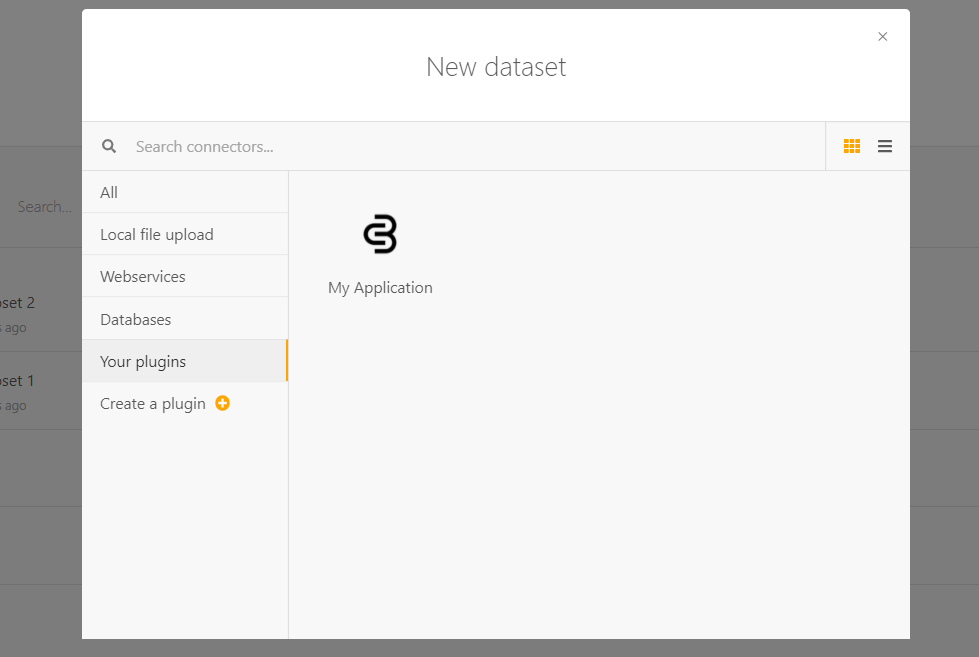Click the My Application label text
979x657 pixels.
click(x=380, y=288)
